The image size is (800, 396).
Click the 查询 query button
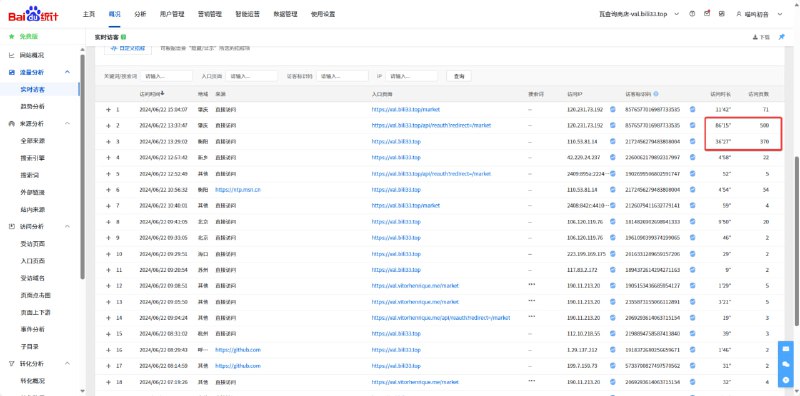pos(459,76)
